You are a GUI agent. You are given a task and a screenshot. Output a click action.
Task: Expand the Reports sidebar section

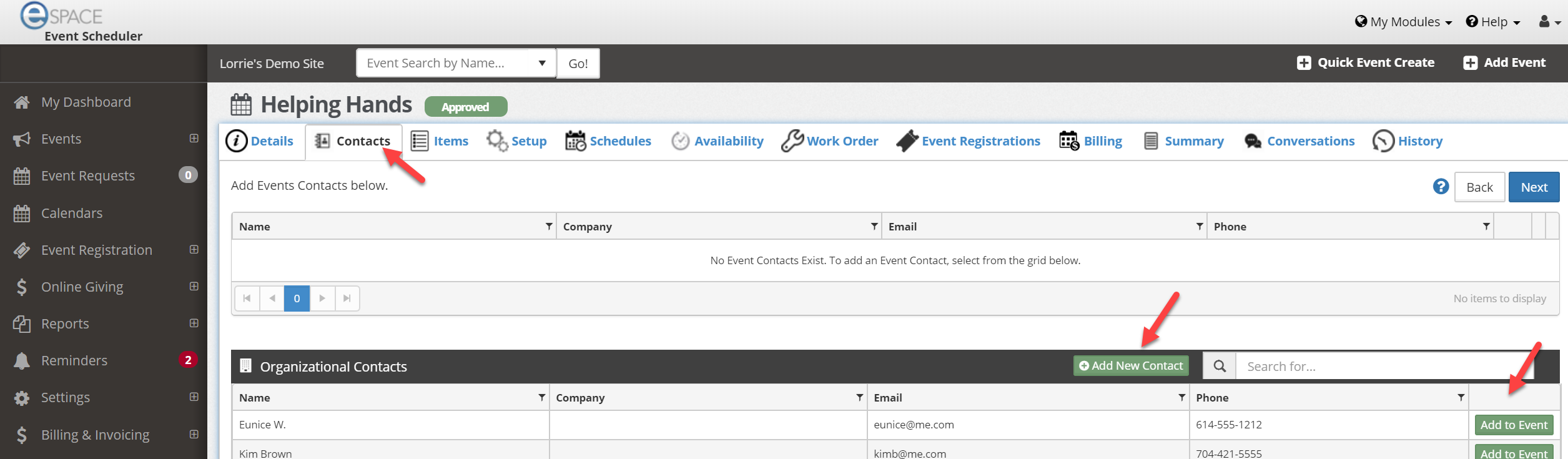click(x=194, y=323)
